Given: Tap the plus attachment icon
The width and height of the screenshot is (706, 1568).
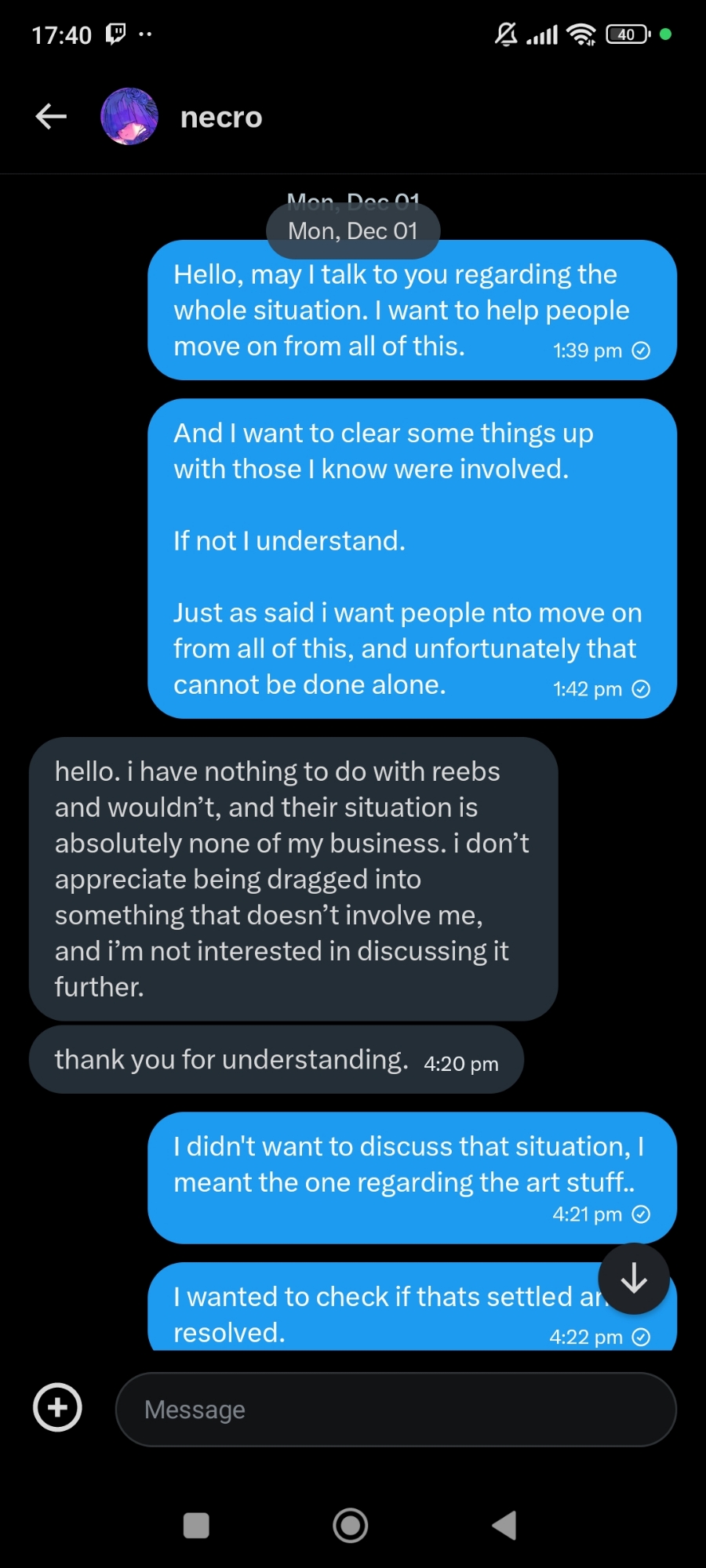Looking at the screenshot, I should coord(57,1408).
